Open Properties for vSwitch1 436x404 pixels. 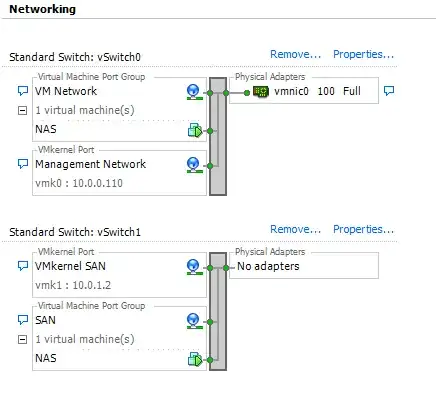[363, 229]
